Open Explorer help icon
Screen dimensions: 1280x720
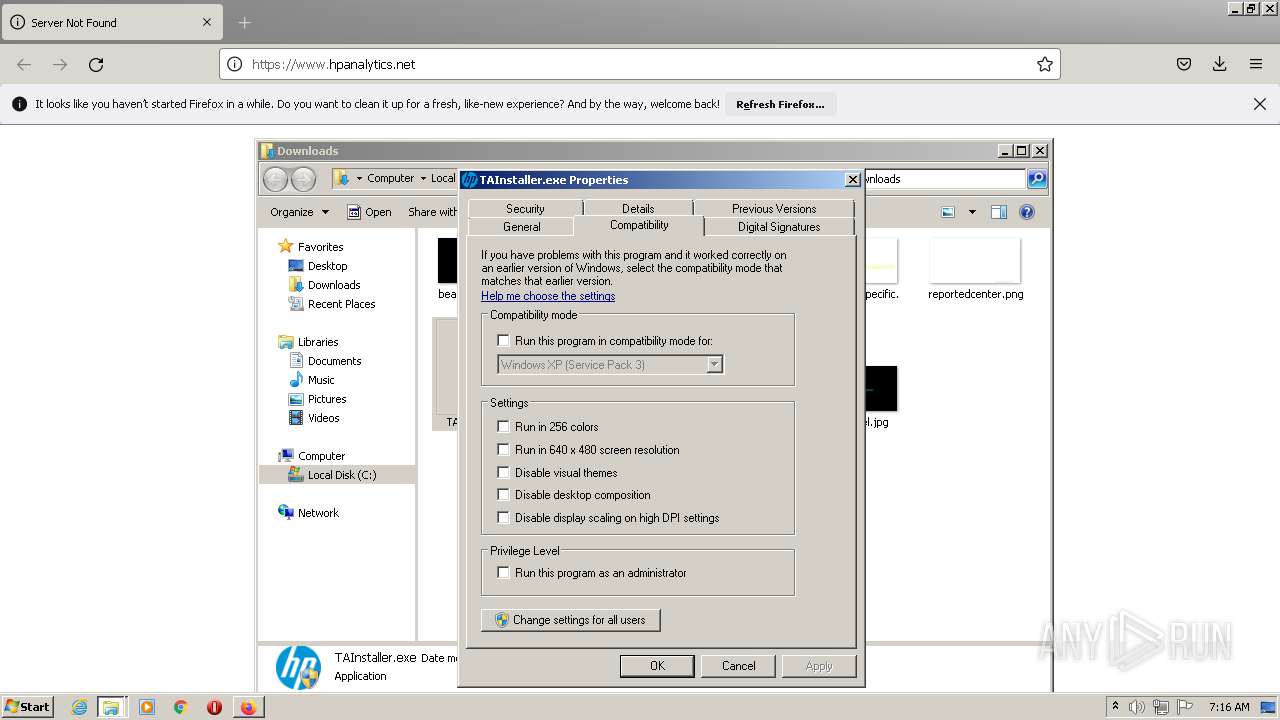[x=1026, y=212]
